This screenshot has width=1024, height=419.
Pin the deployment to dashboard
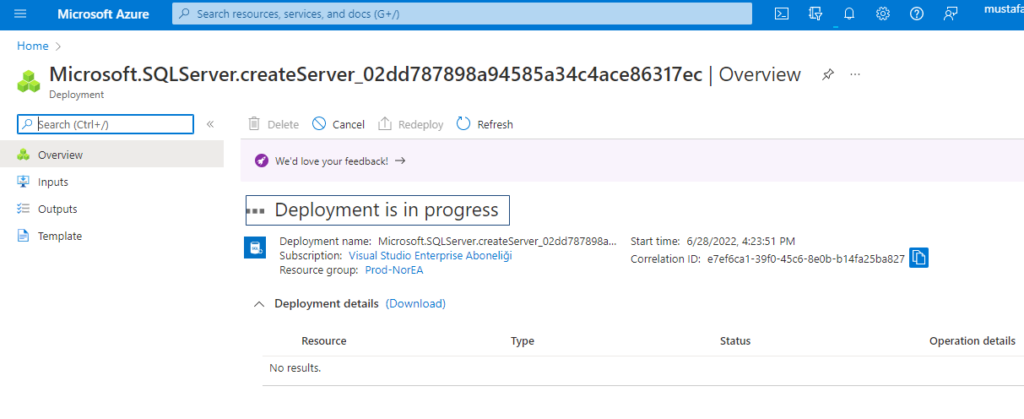(x=828, y=74)
